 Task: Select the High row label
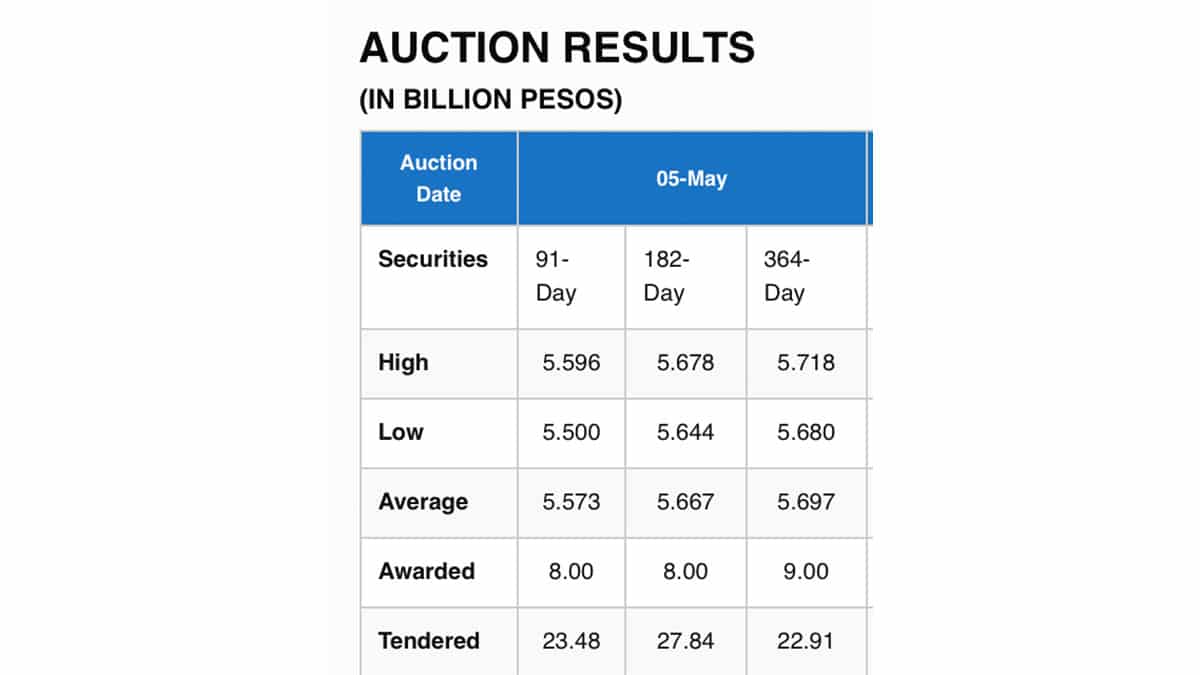coord(403,363)
